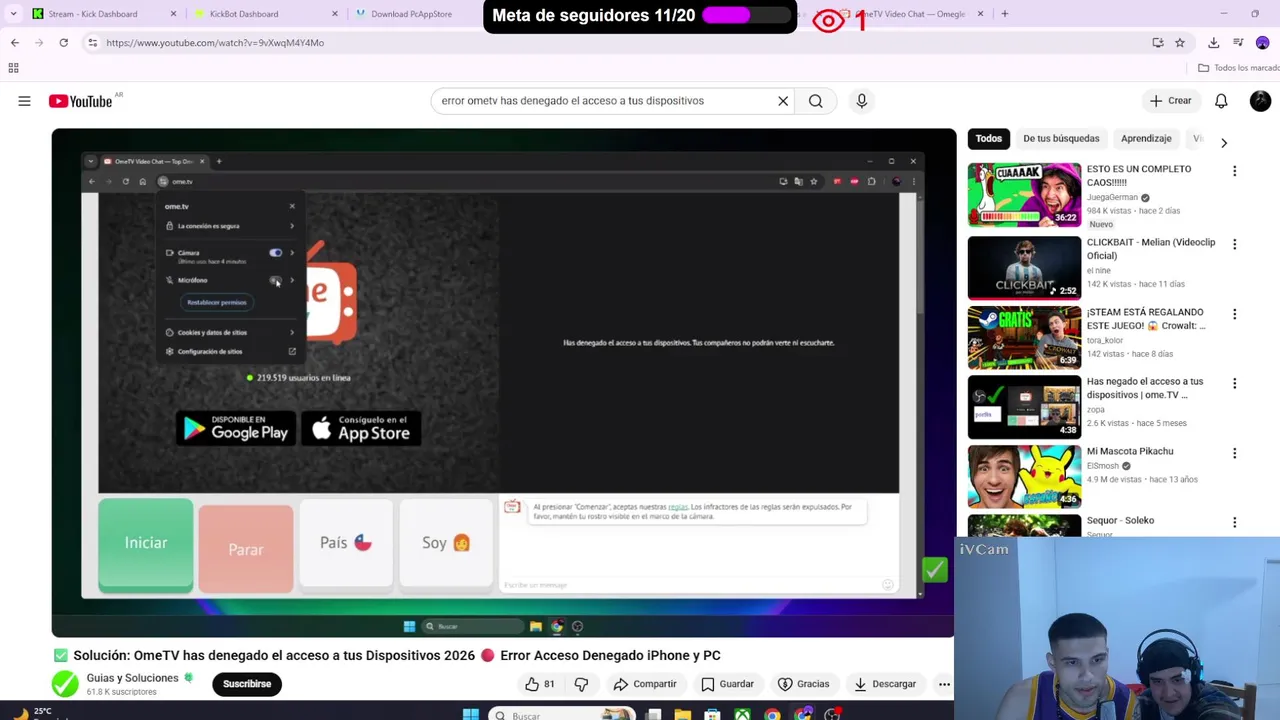Viewport: 1280px width, 720px height.
Task: Select the Aprendizaje filter chip
Action: [1146, 138]
